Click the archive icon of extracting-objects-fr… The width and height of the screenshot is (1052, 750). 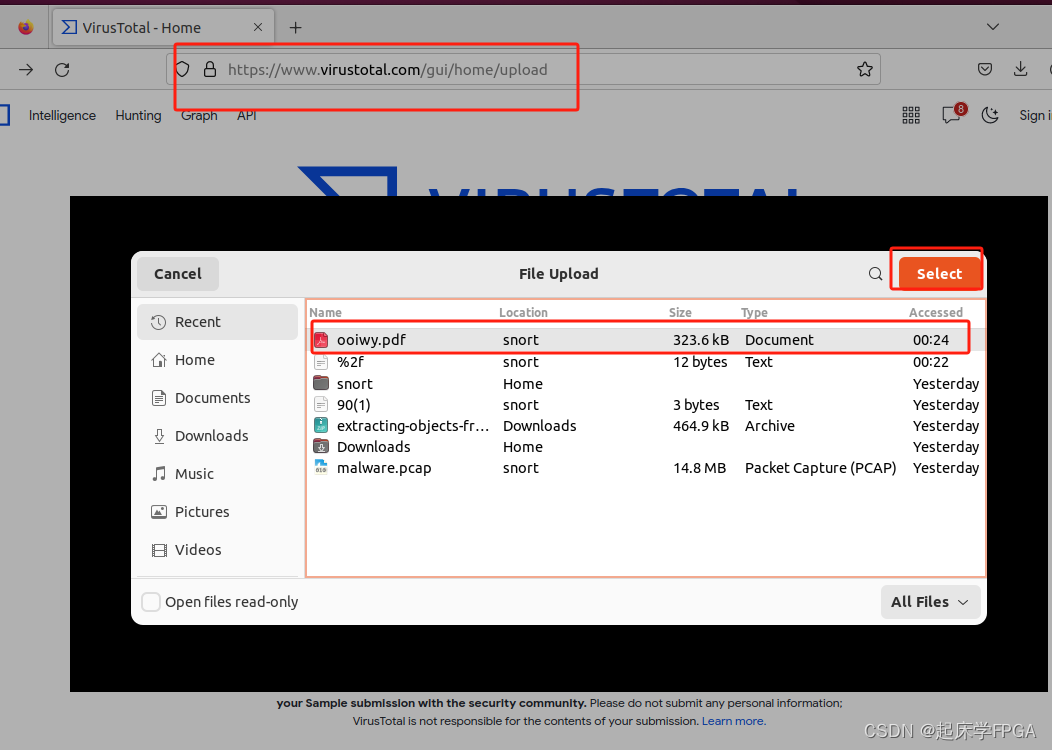[x=321, y=425]
